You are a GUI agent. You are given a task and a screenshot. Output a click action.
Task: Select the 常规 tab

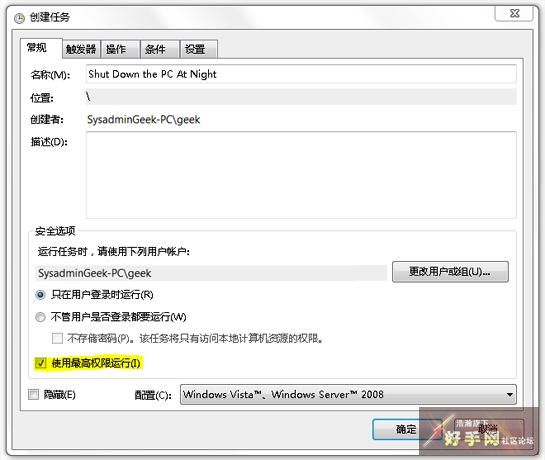click(41, 48)
